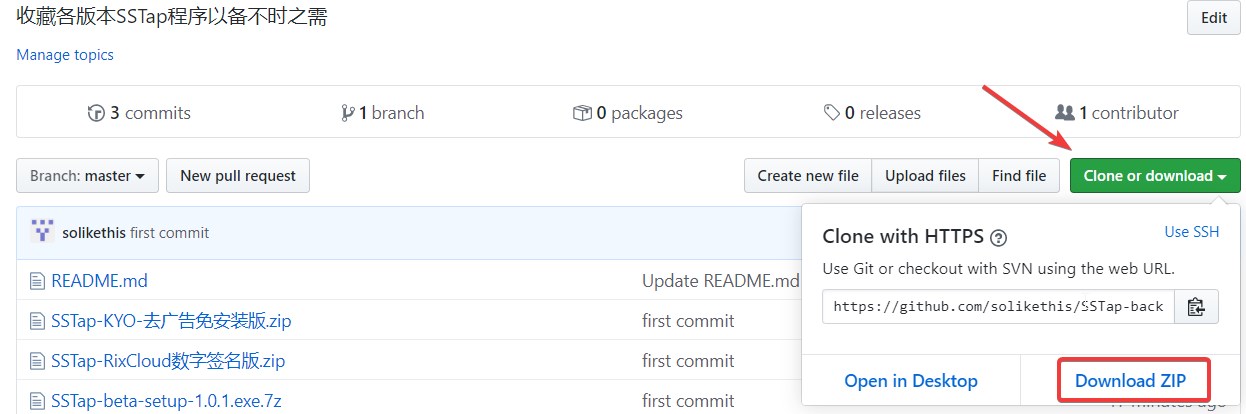The height and width of the screenshot is (414, 1246).
Task: Click the solikethis avatar thumbnail
Action: pyautogui.click(x=43, y=232)
